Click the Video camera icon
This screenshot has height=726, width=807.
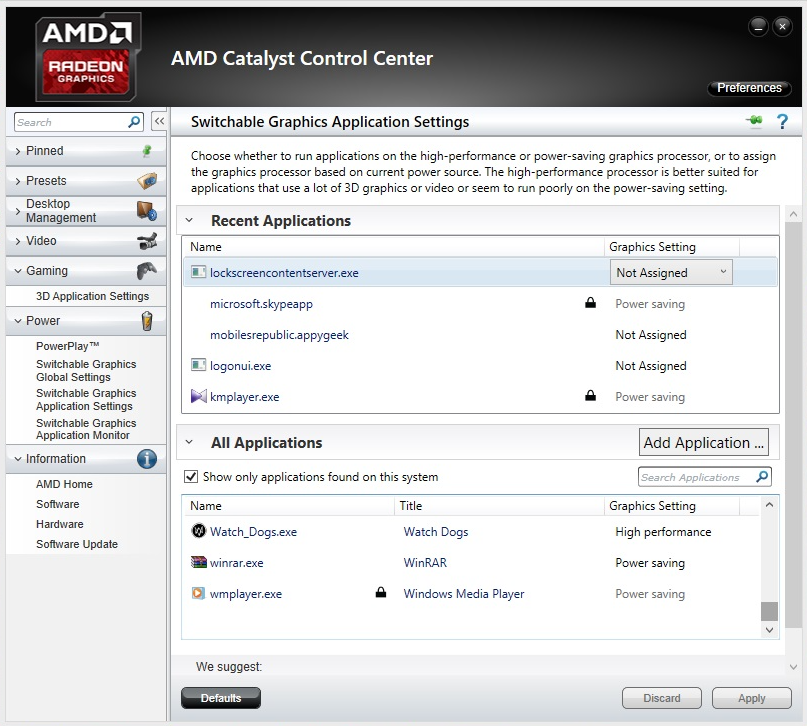coord(147,241)
